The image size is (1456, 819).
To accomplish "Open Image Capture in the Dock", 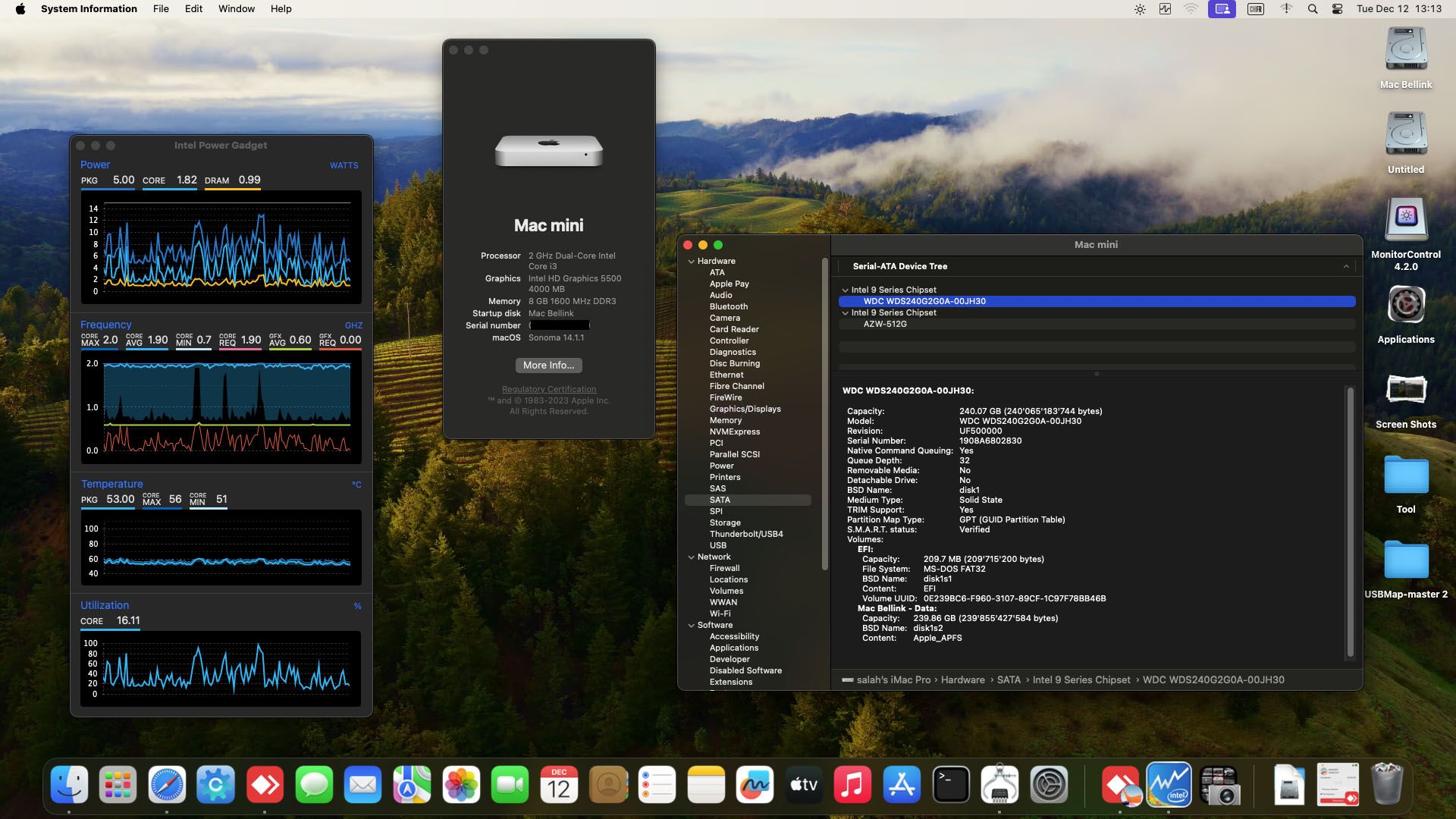I will 1219,784.
